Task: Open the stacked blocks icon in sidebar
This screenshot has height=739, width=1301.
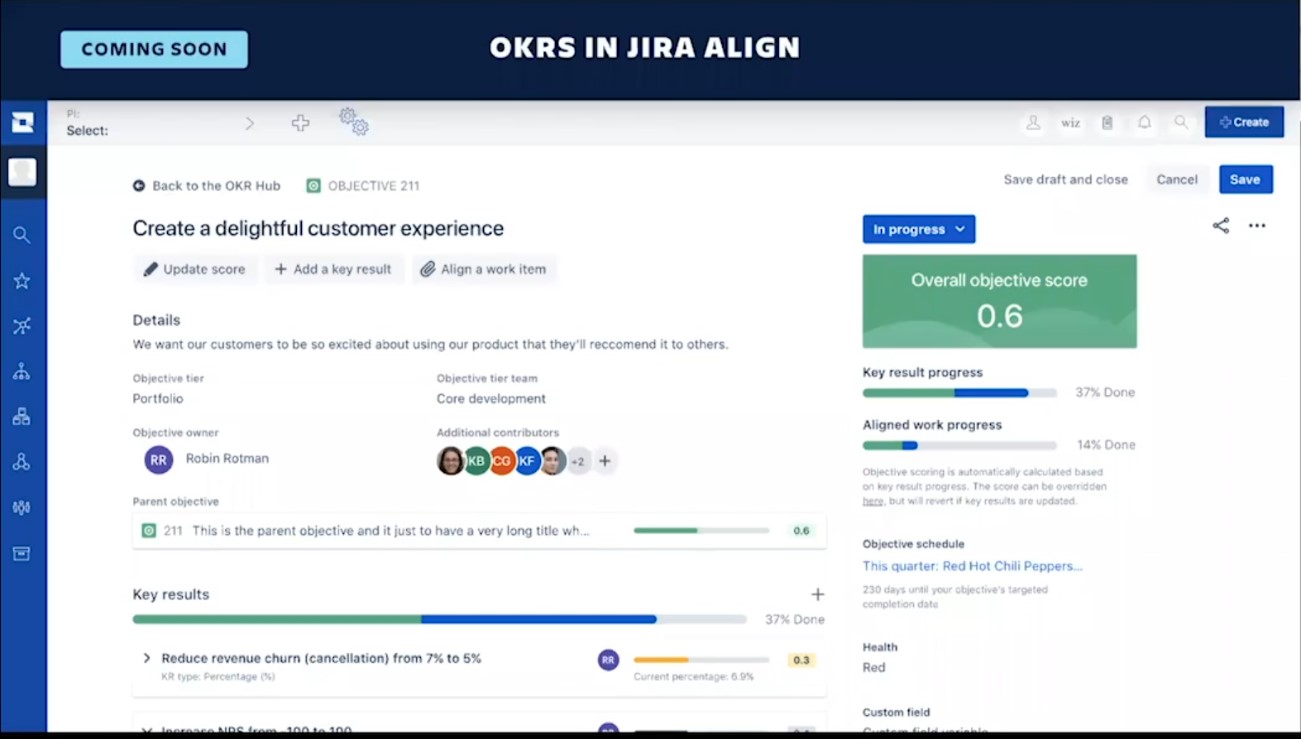Action: [21, 417]
